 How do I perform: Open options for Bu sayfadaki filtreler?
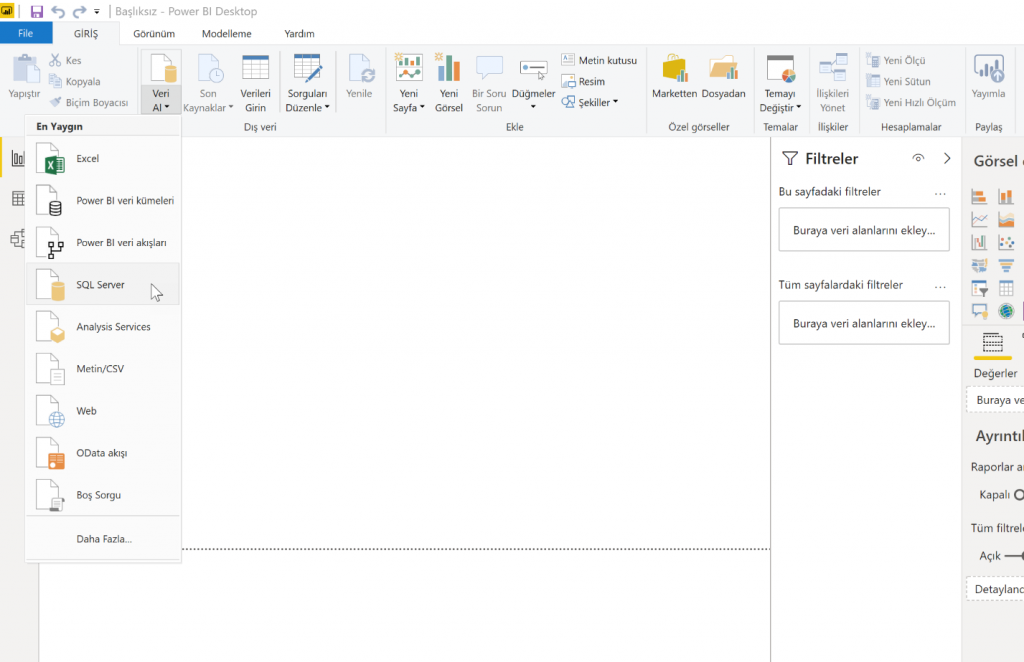pos(940,193)
